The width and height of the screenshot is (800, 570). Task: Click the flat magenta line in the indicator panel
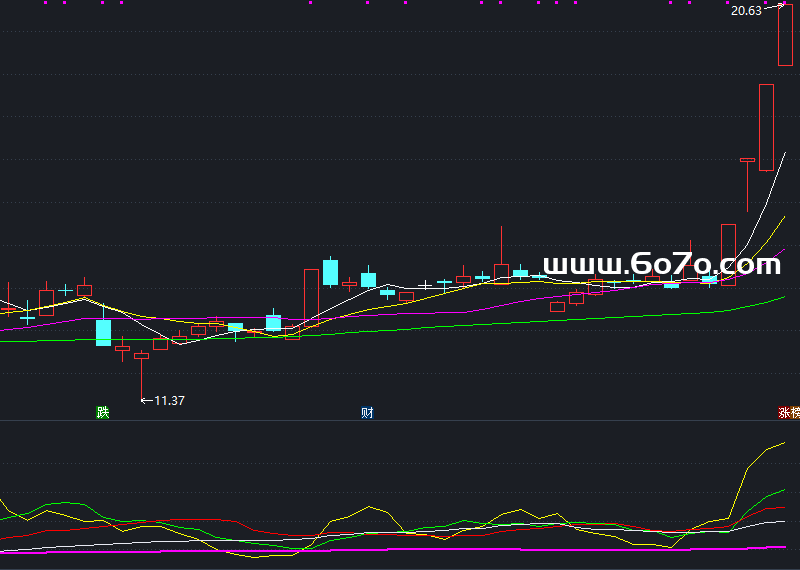[x=400, y=549]
